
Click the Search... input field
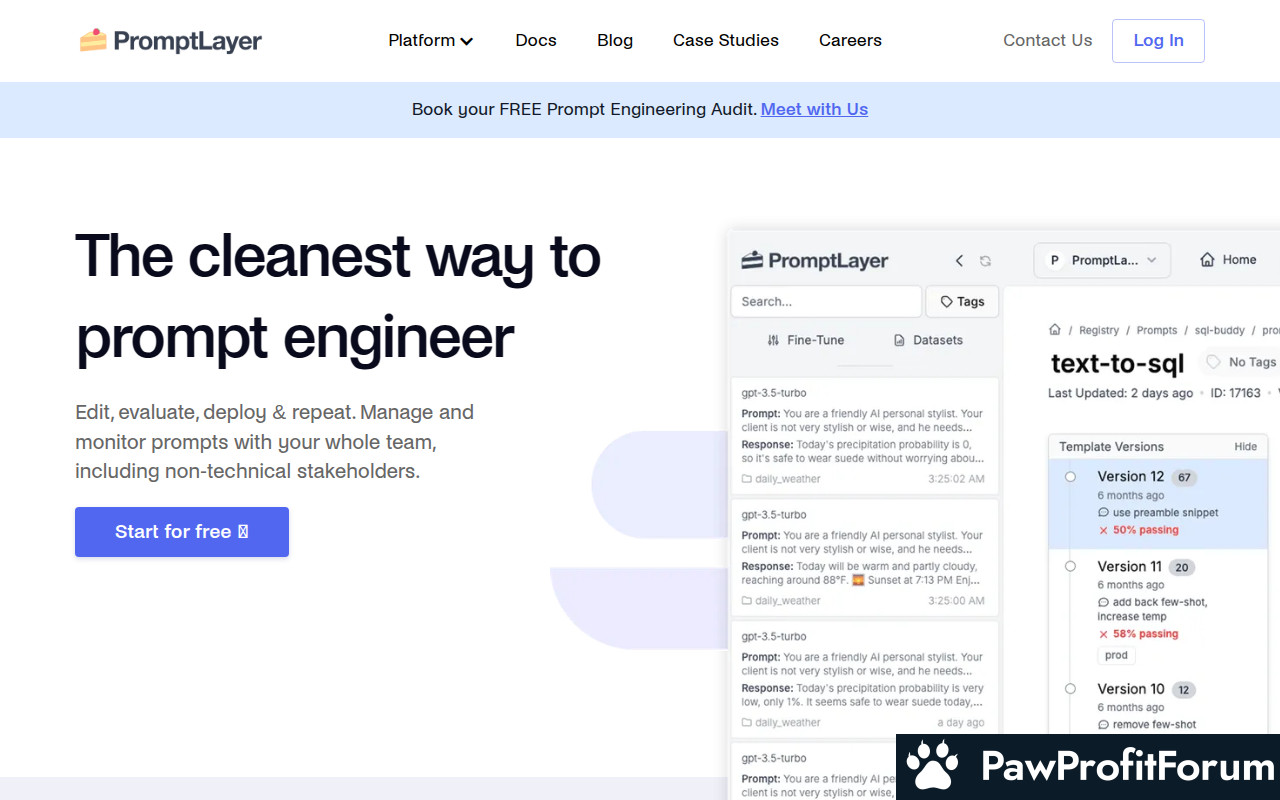(826, 301)
